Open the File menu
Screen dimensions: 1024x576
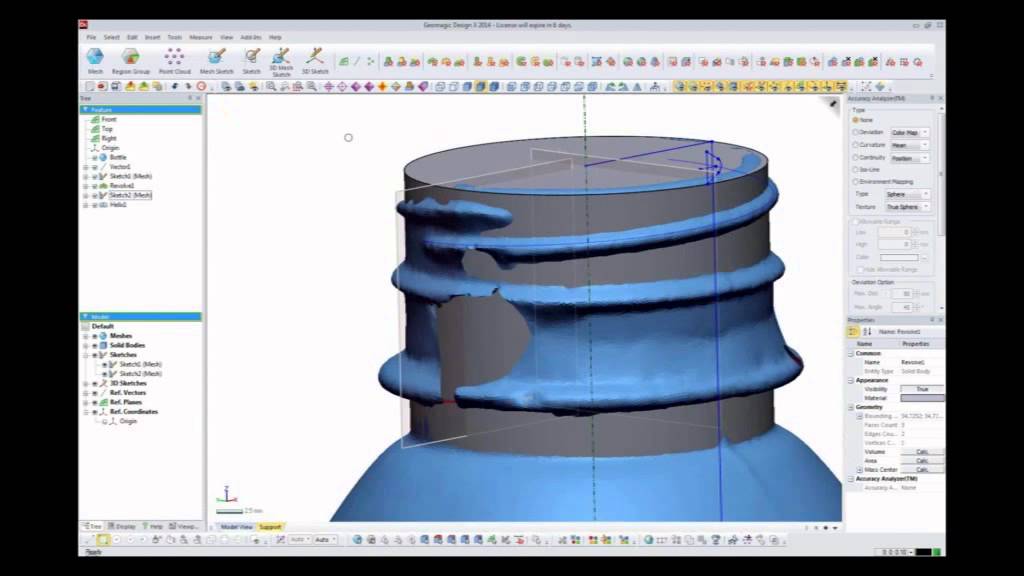[91, 37]
